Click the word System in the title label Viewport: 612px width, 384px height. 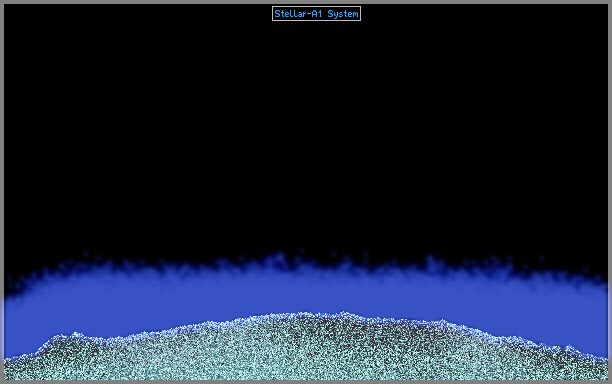point(343,14)
